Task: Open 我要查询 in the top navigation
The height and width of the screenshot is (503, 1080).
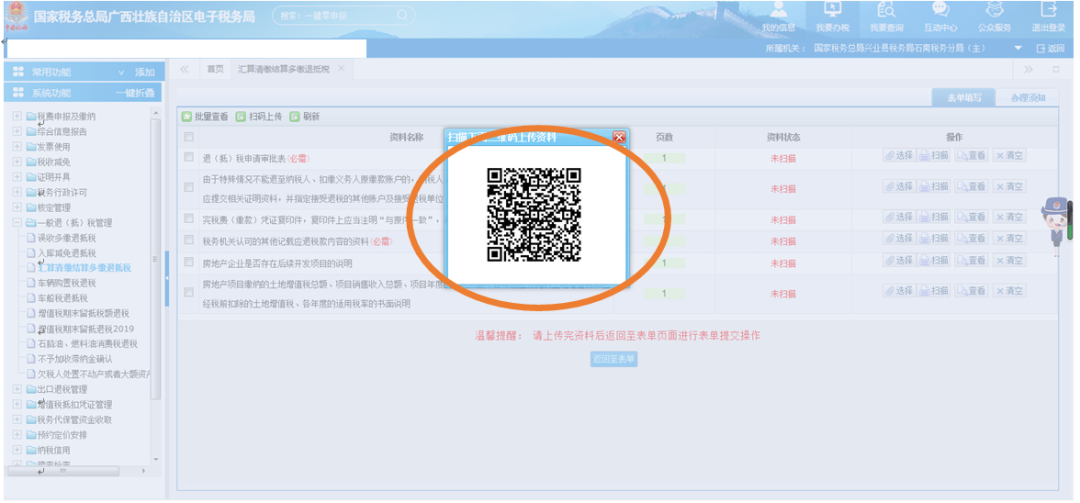Action: click(886, 17)
